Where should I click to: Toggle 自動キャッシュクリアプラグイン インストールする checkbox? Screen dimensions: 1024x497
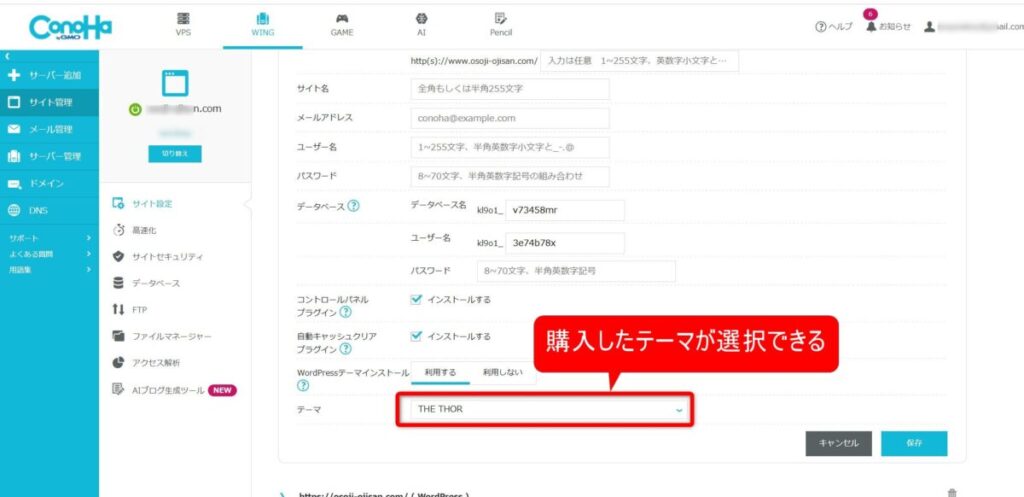[x=416, y=336]
